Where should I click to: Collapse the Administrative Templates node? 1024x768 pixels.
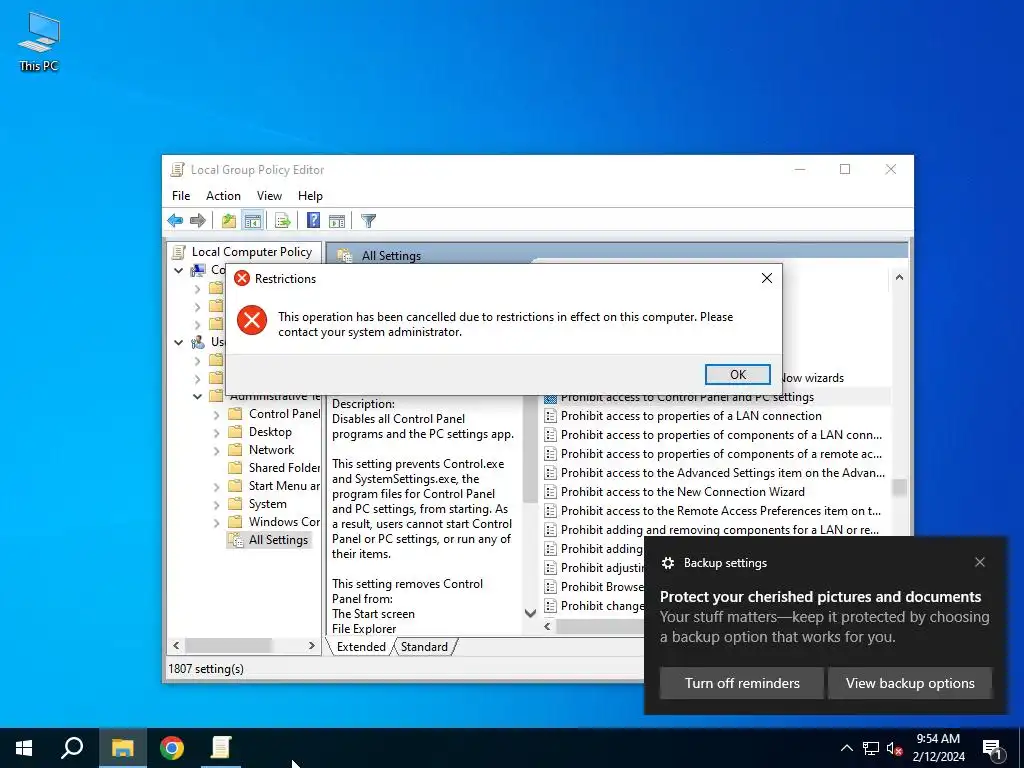point(197,396)
